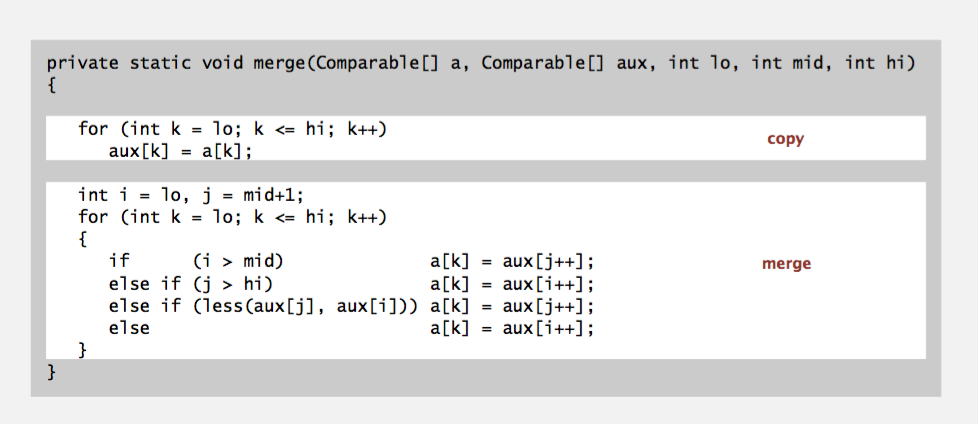This screenshot has width=978, height=424.
Task: Click the "int hi" parameter in signature
Action: [x=879, y=63]
